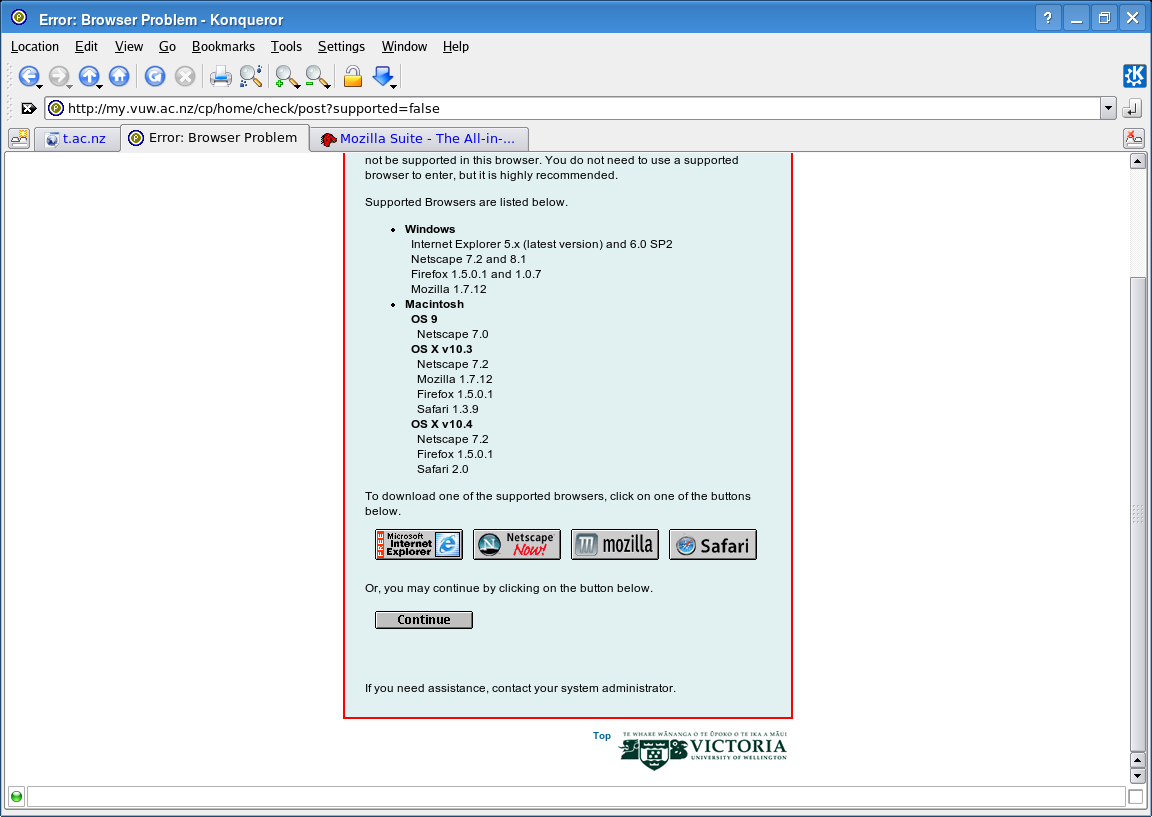Clear the location bar with black arrow icon
This screenshot has width=1152, height=817.
(x=29, y=108)
